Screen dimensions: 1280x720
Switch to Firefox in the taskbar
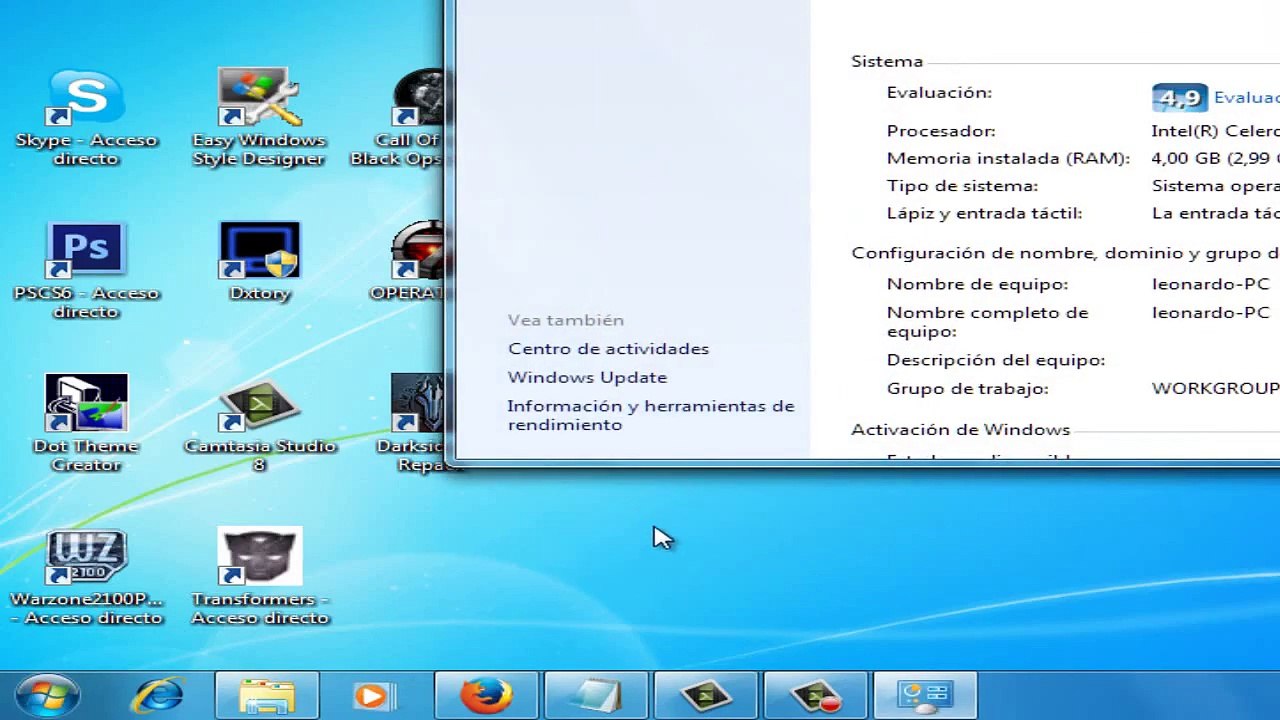pos(486,695)
